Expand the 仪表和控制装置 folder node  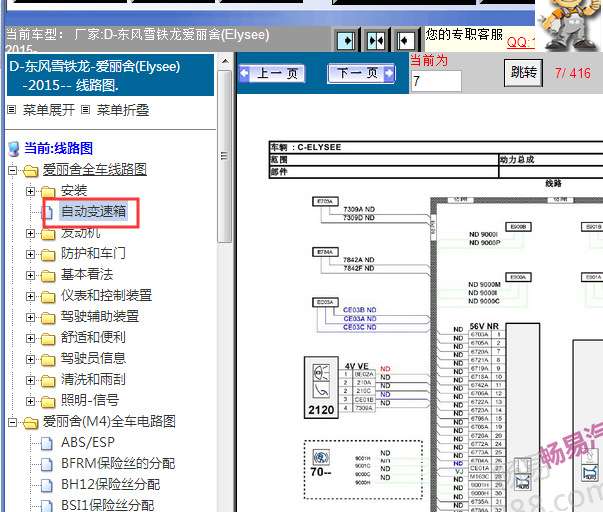coord(30,296)
